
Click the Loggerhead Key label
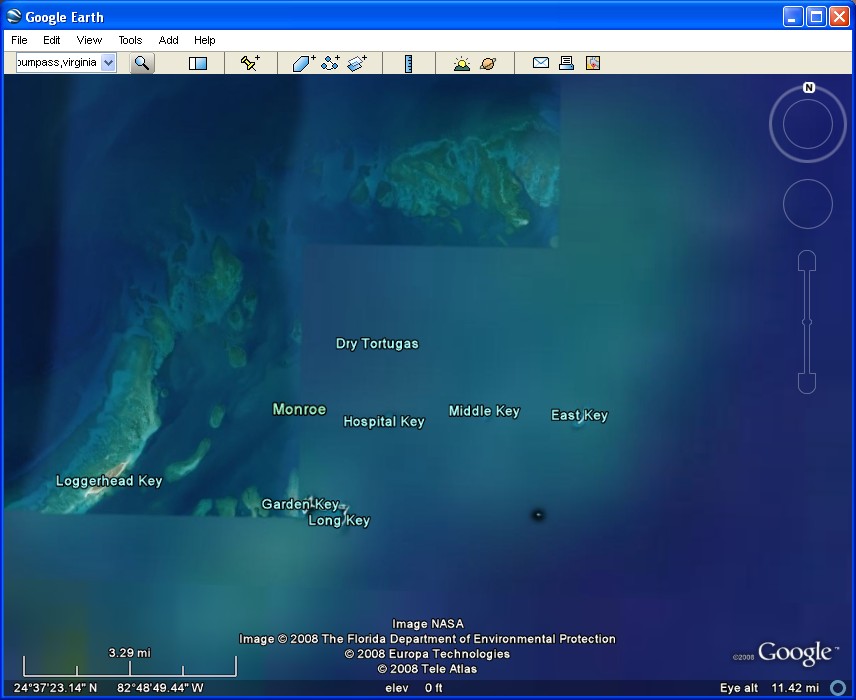point(109,481)
